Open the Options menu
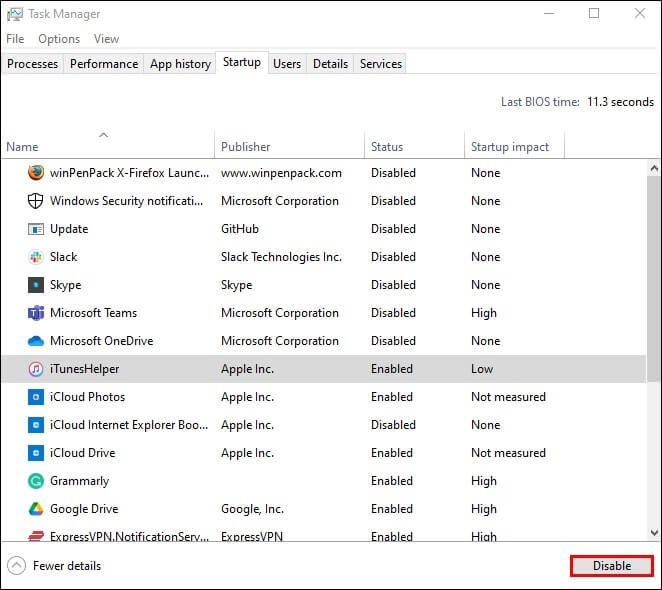Image resolution: width=662 pixels, height=590 pixels. click(x=59, y=39)
